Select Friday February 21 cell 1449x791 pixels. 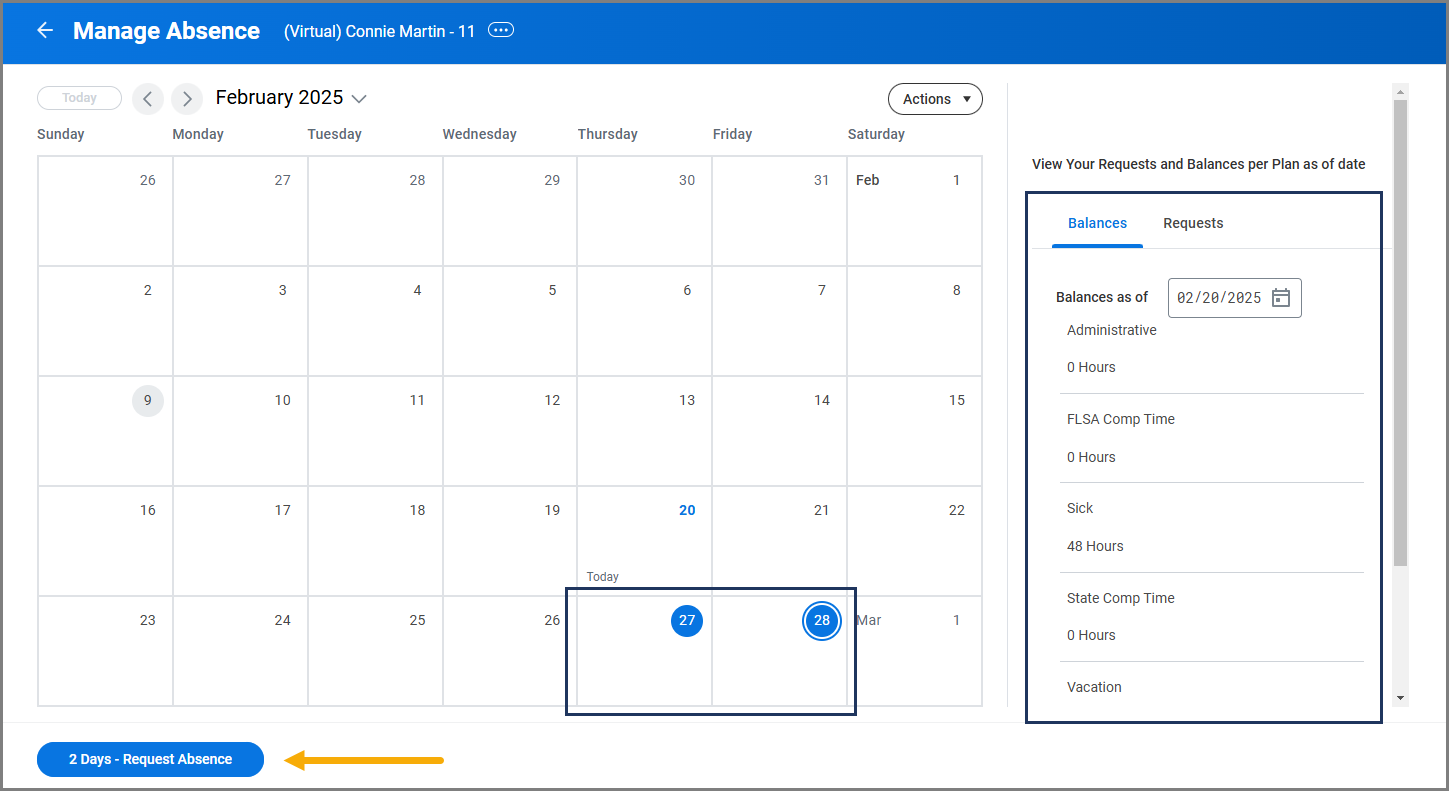tap(779, 540)
